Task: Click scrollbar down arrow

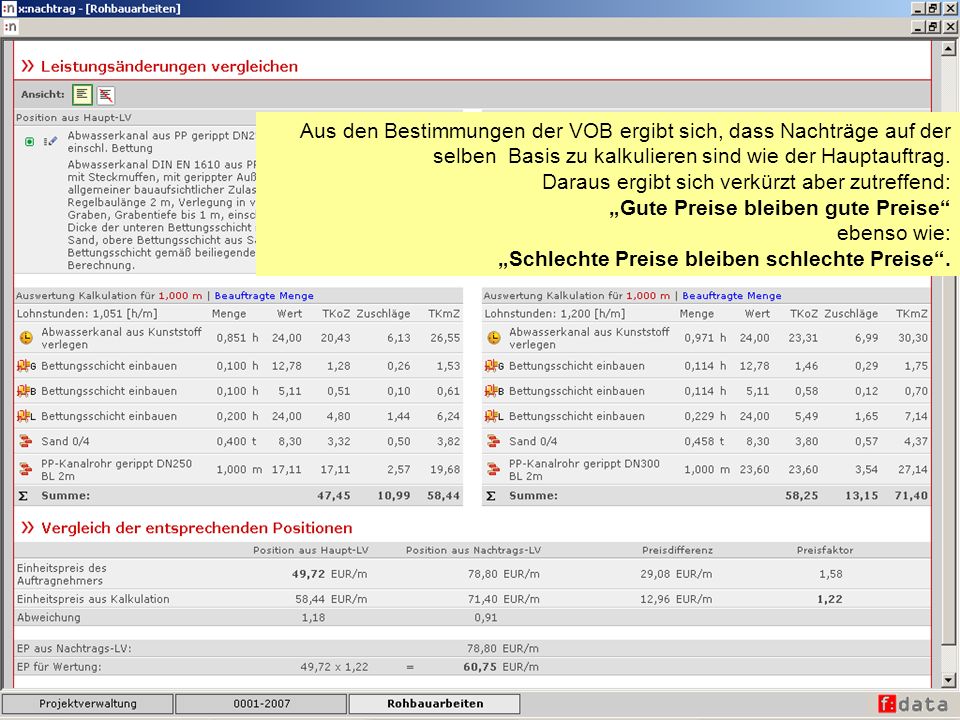Action: 948,680
